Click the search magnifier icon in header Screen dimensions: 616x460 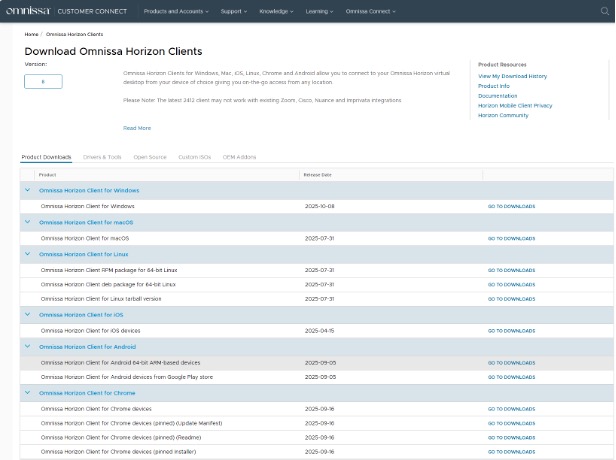[604, 11]
